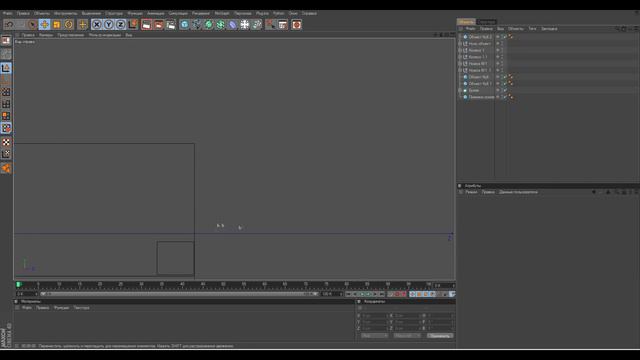Image resolution: width=640 pixels, height=360 pixels.
Task: Activate the Rotate tool
Action: click(69, 24)
